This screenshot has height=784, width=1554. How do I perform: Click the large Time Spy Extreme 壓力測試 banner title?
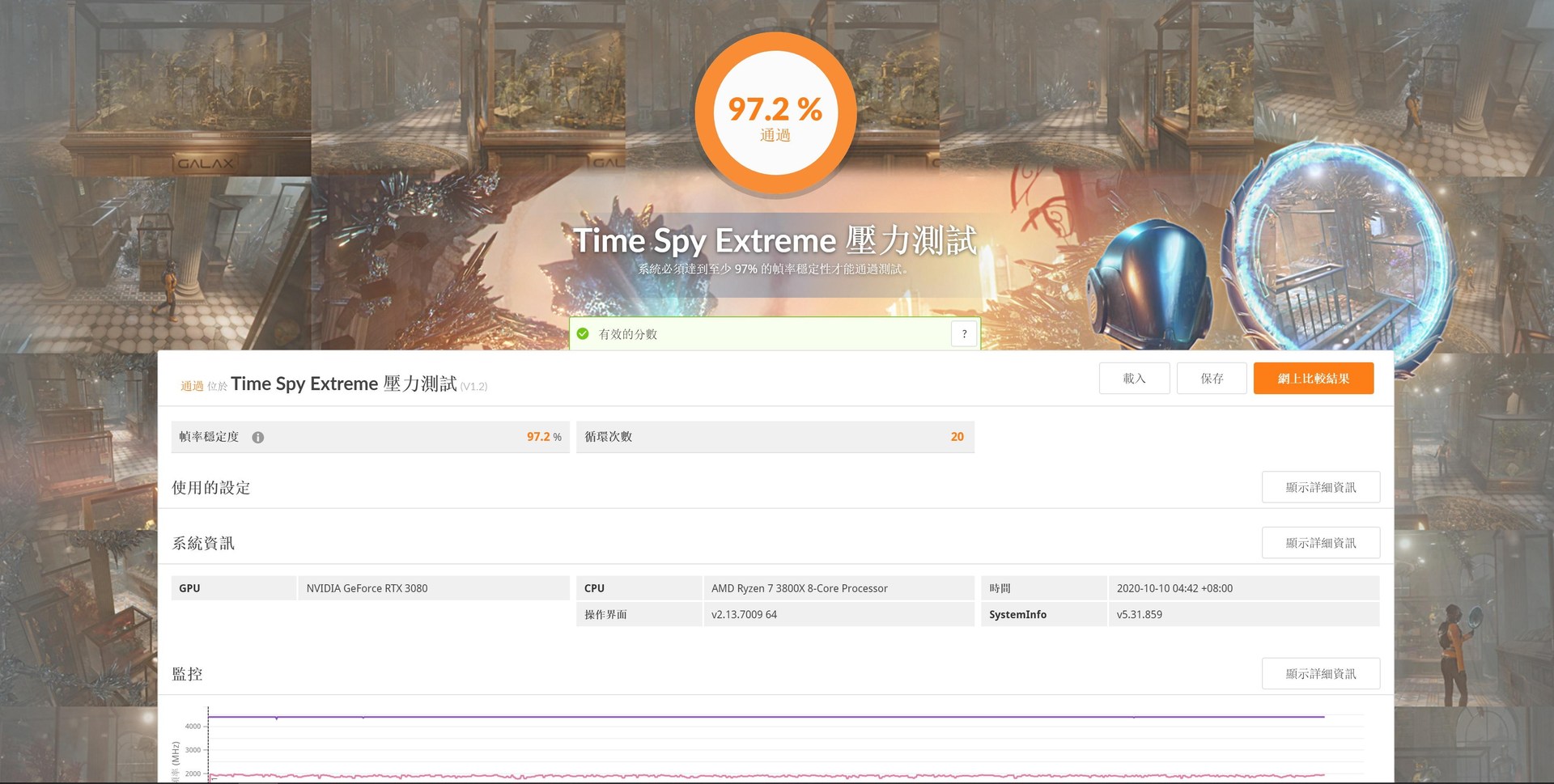(x=775, y=240)
